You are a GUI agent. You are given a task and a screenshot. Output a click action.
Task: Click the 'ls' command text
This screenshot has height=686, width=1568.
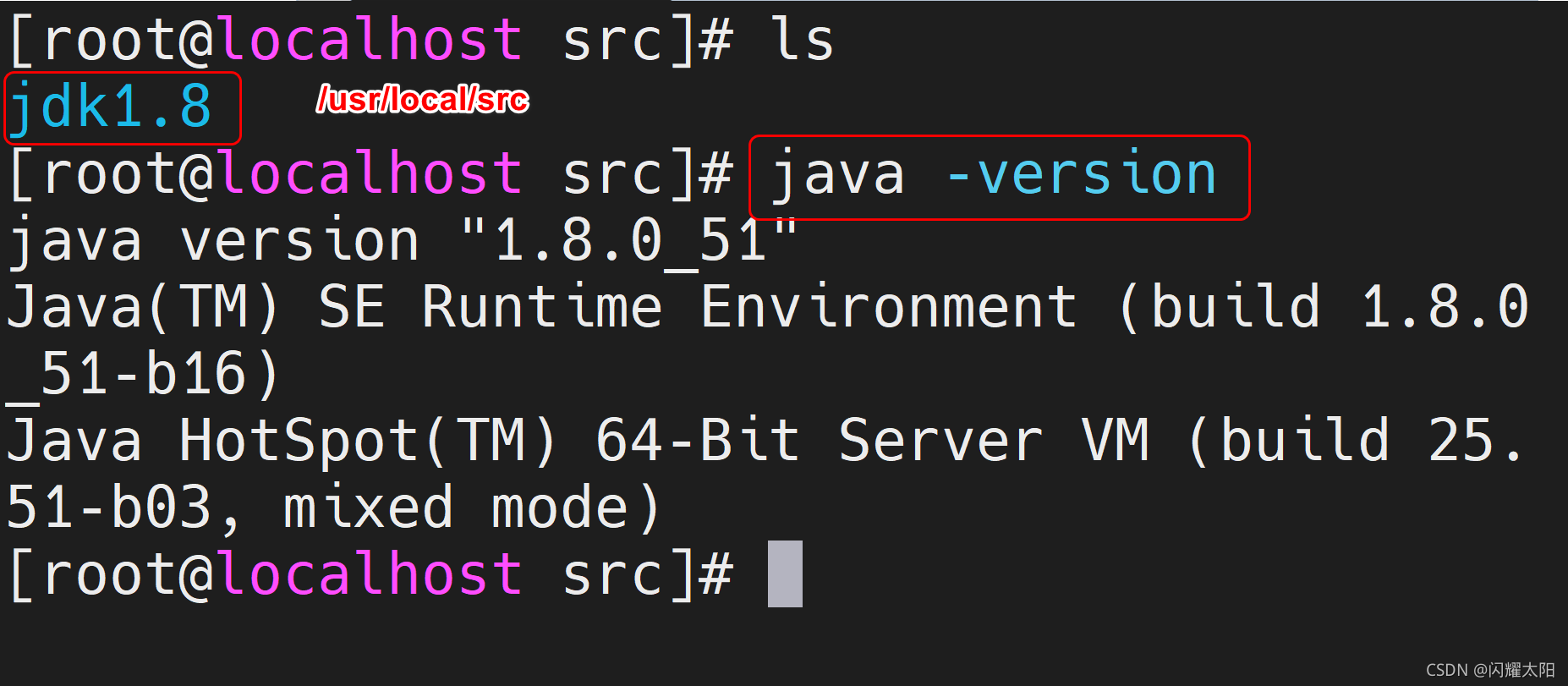(802, 39)
